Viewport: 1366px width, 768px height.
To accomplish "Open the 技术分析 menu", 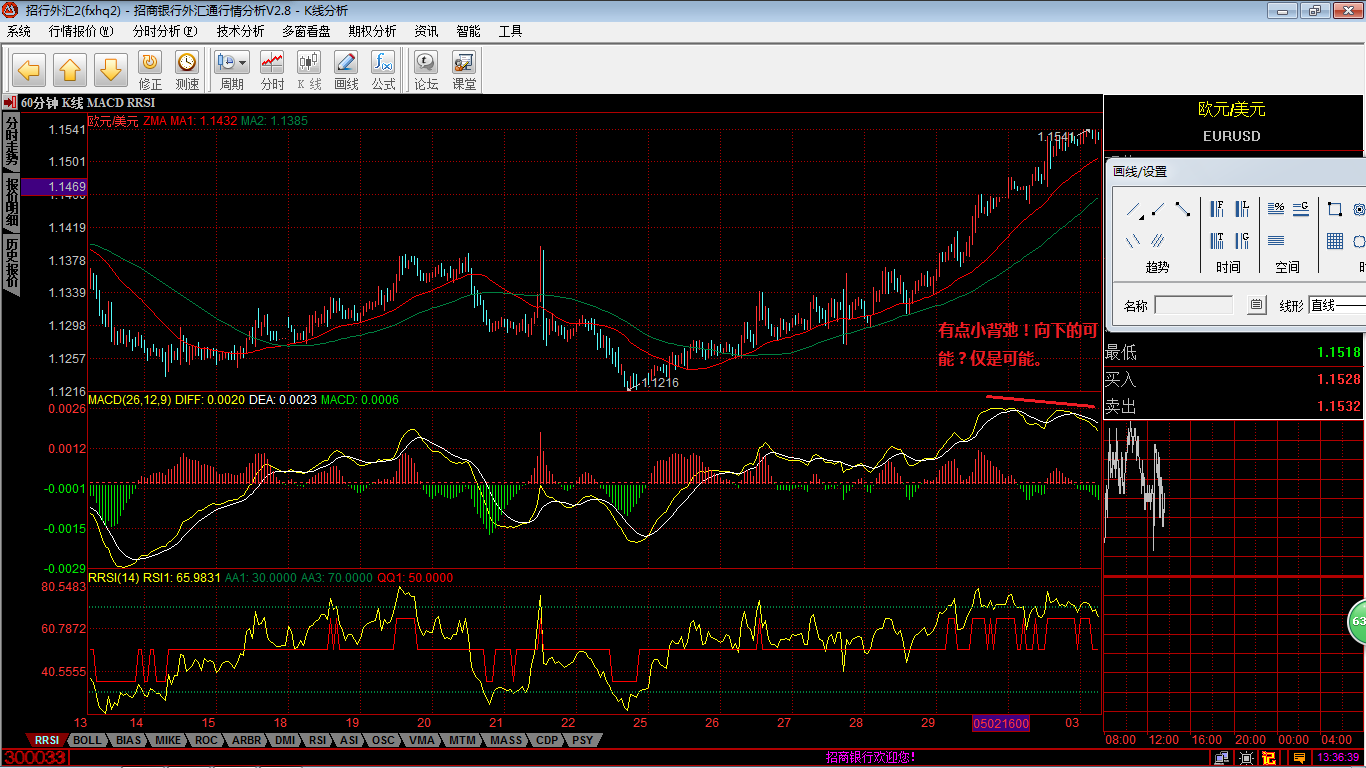I will click(240, 31).
